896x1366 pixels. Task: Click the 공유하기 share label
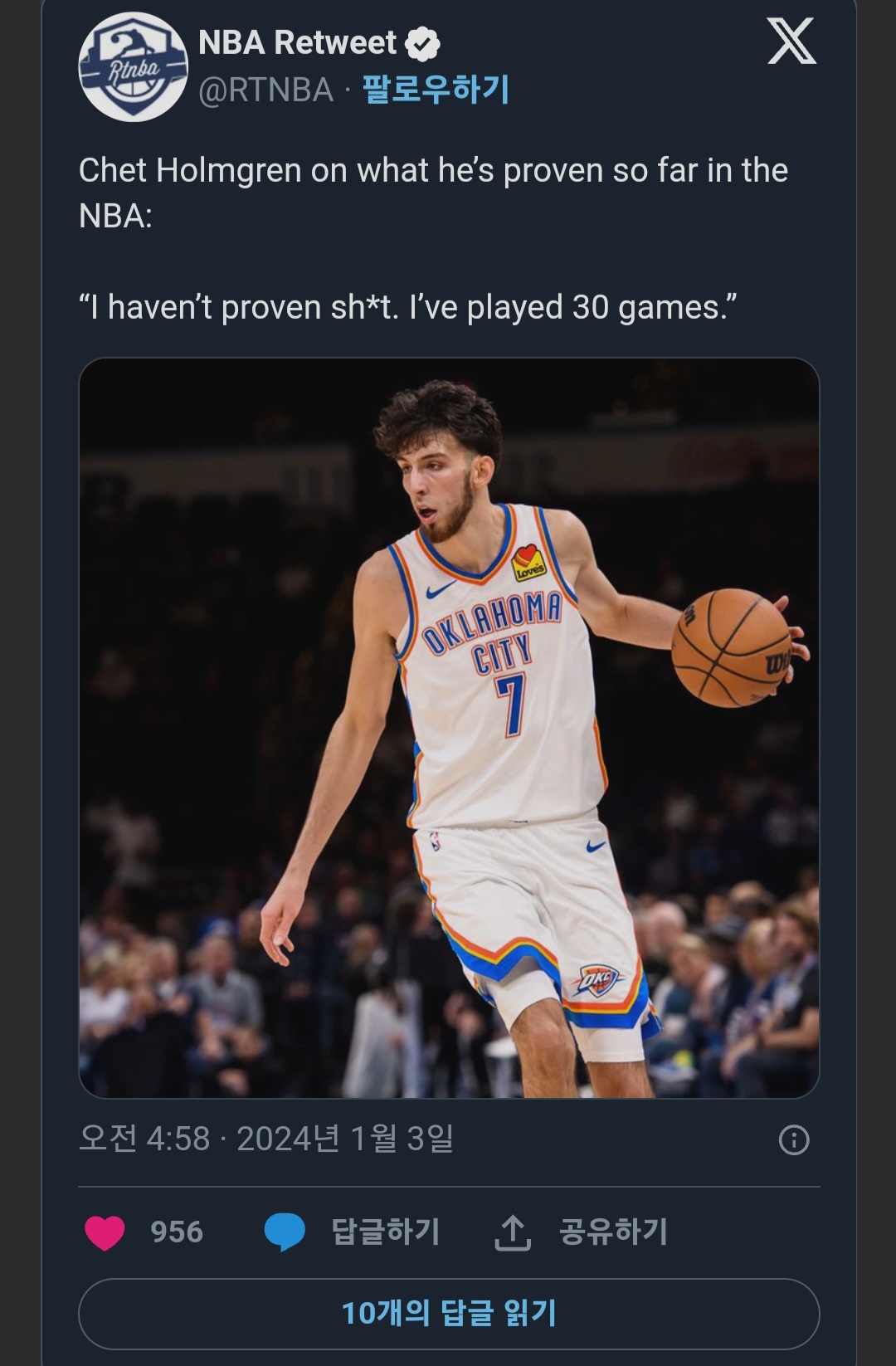pyautogui.click(x=614, y=1232)
